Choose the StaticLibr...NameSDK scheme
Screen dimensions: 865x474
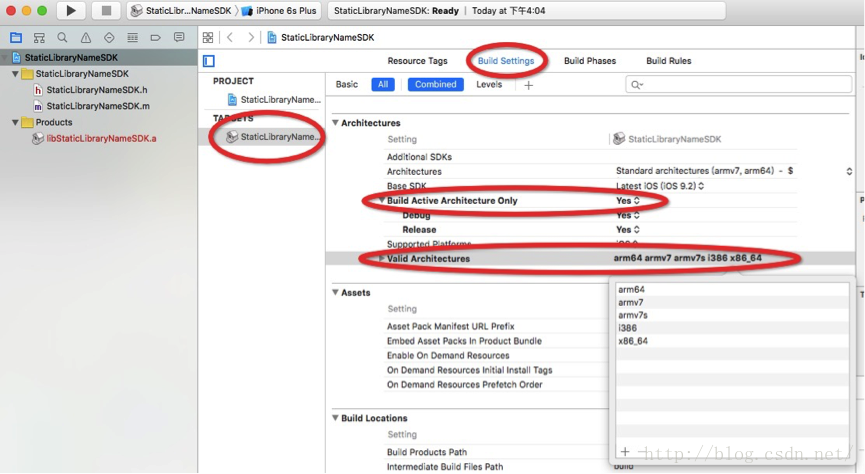point(181,10)
